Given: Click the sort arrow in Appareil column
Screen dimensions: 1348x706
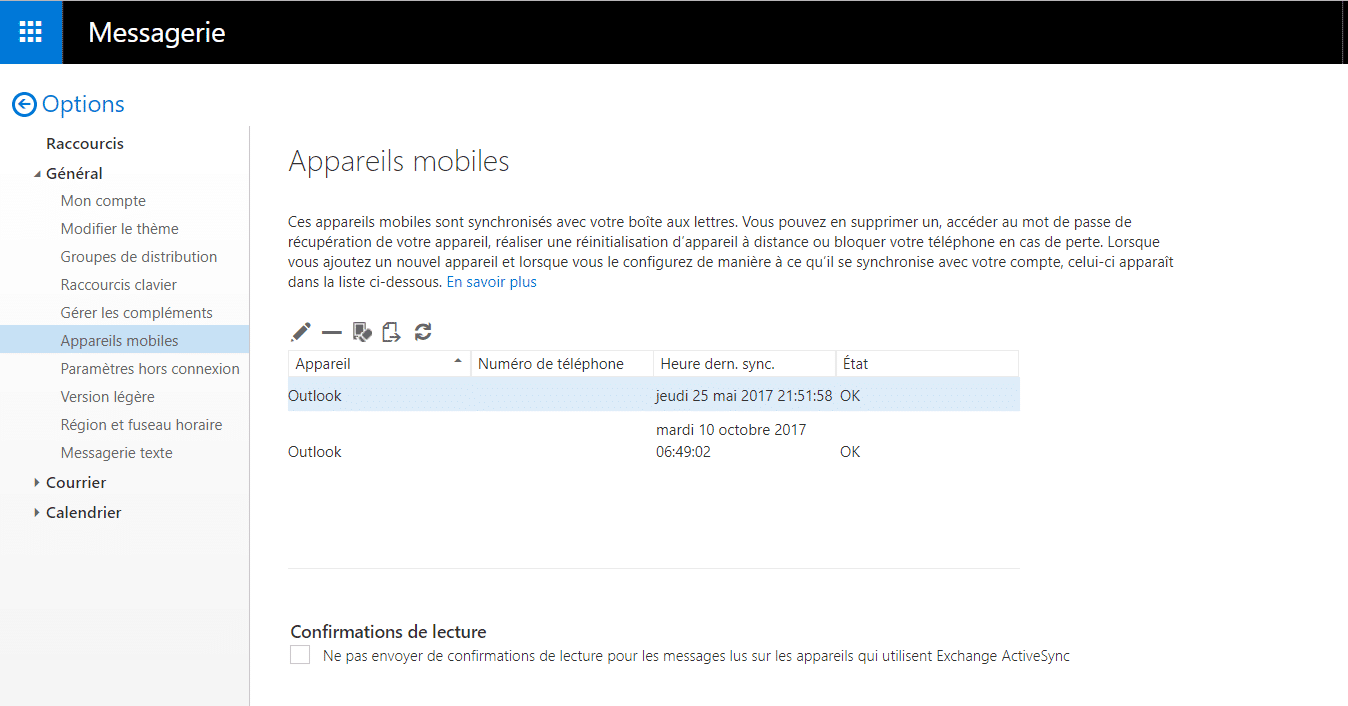Looking at the screenshot, I should (458, 360).
